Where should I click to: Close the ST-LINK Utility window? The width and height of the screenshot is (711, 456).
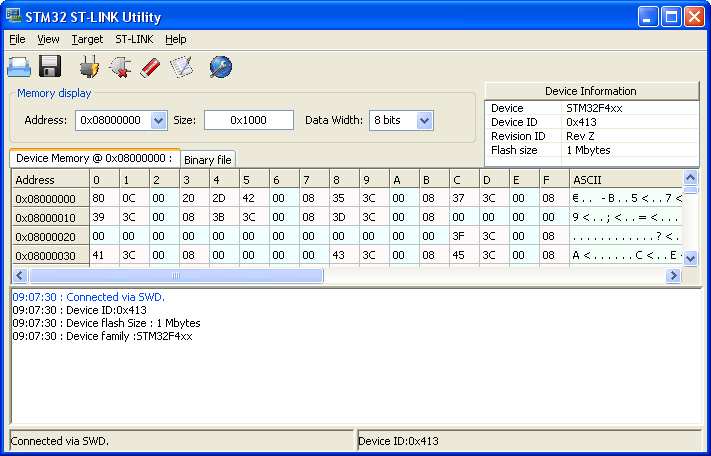694,17
